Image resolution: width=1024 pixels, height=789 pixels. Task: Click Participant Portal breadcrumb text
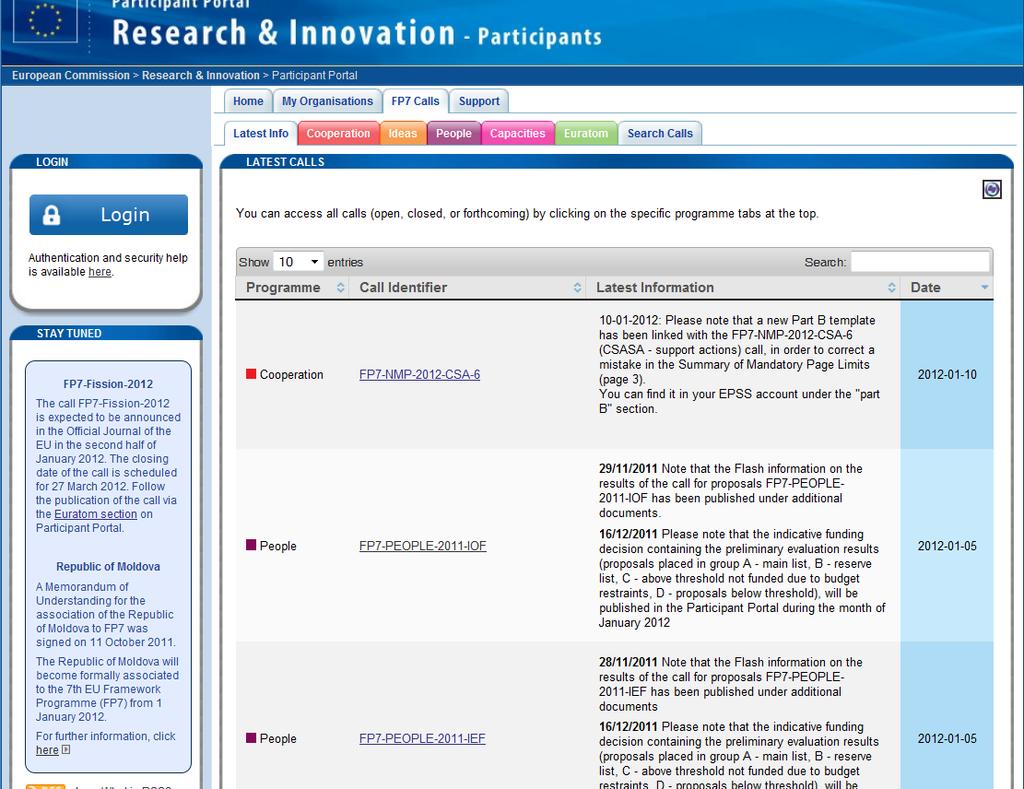point(315,75)
